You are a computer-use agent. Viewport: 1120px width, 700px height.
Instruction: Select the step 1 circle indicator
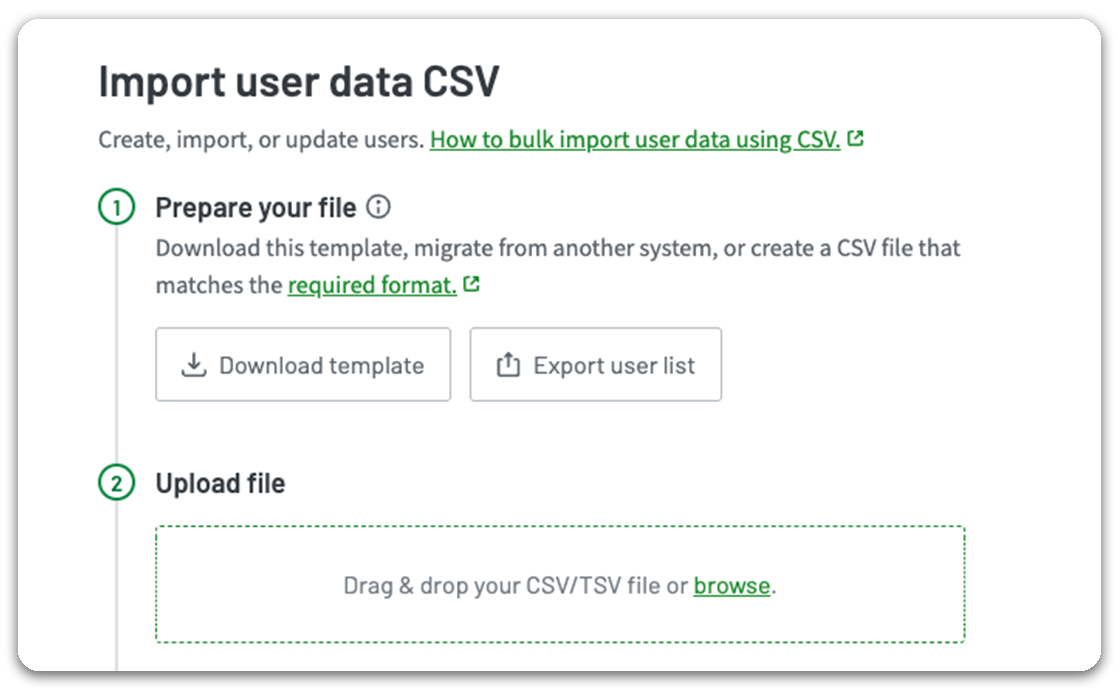pos(116,209)
